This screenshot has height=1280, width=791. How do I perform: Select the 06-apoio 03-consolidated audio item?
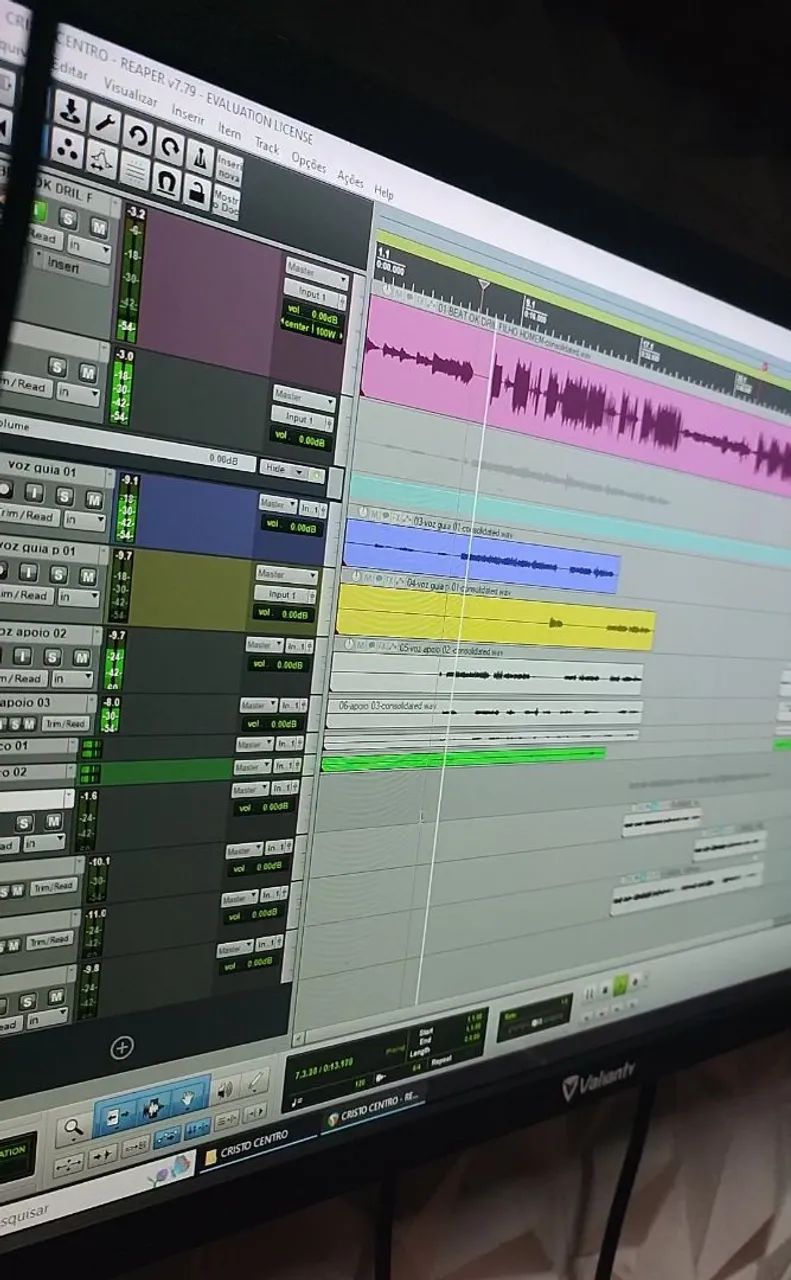coord(483,712)
